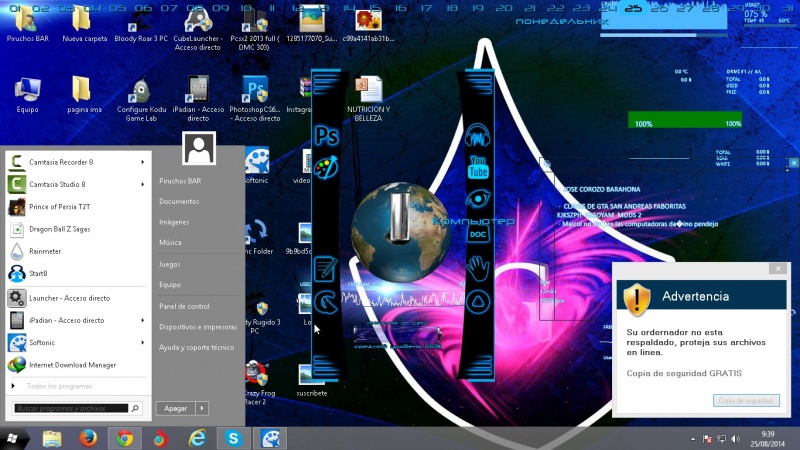Launch Skype from the taskbar

pyautogui.click(x=233, y=438)
